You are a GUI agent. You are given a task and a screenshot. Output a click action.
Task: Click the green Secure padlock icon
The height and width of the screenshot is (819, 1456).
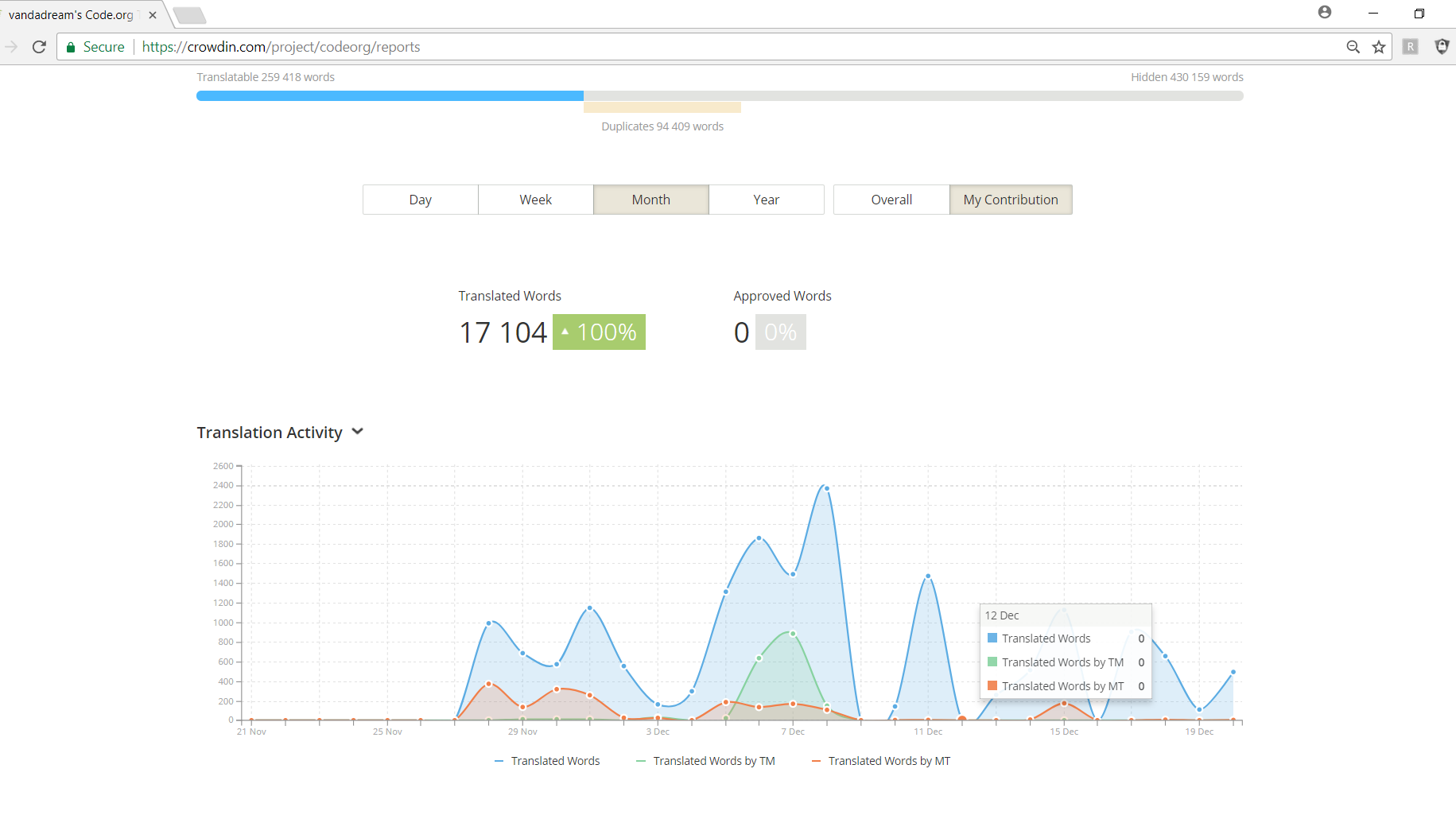71,47
